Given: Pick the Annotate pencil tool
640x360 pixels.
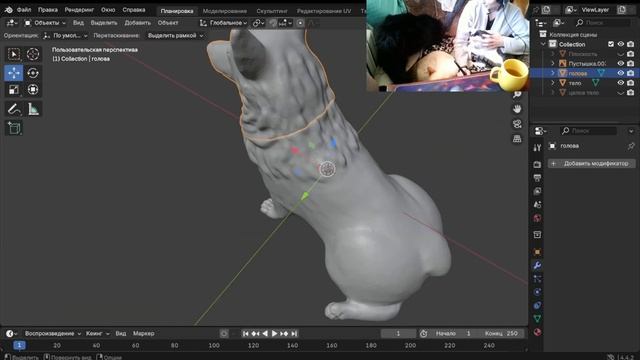Looking at the screenshot, I should pos(14,109).
